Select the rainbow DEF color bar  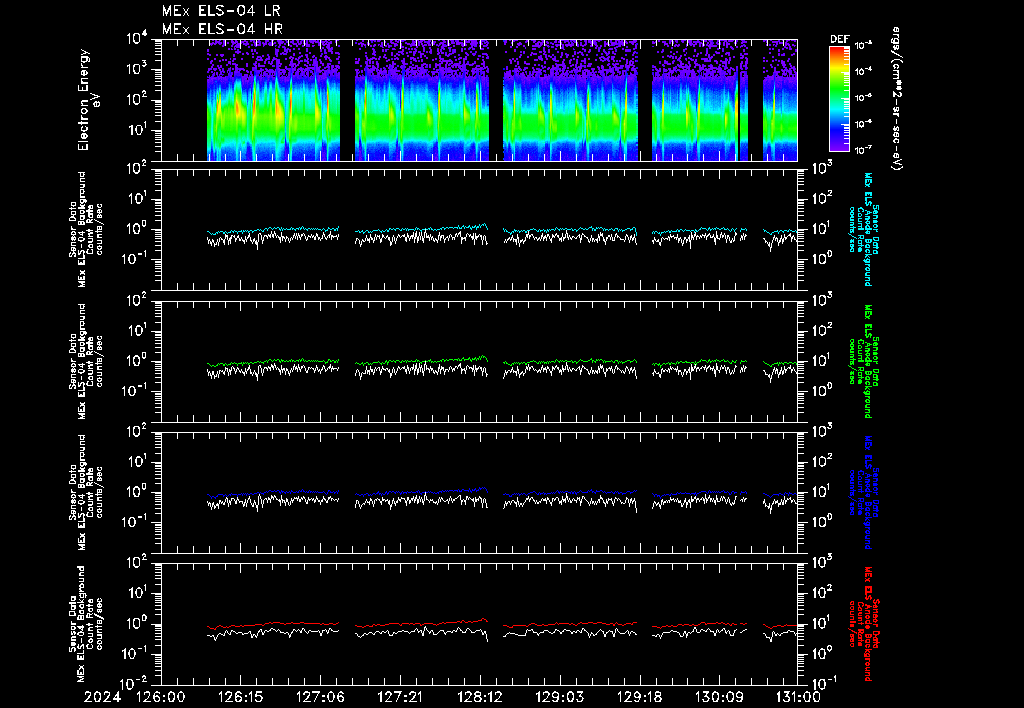pos(839,98)
